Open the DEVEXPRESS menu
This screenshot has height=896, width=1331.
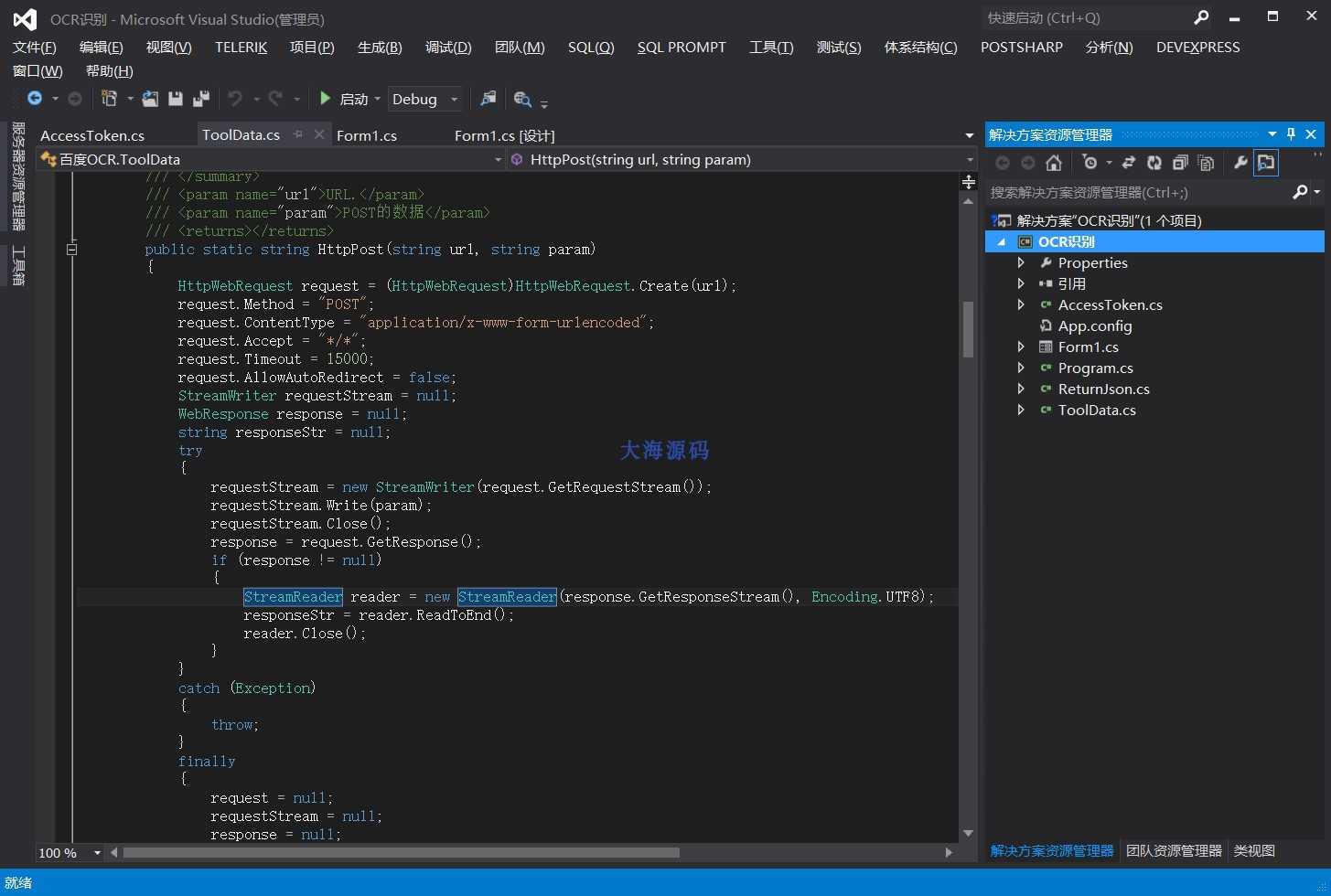1198,48
